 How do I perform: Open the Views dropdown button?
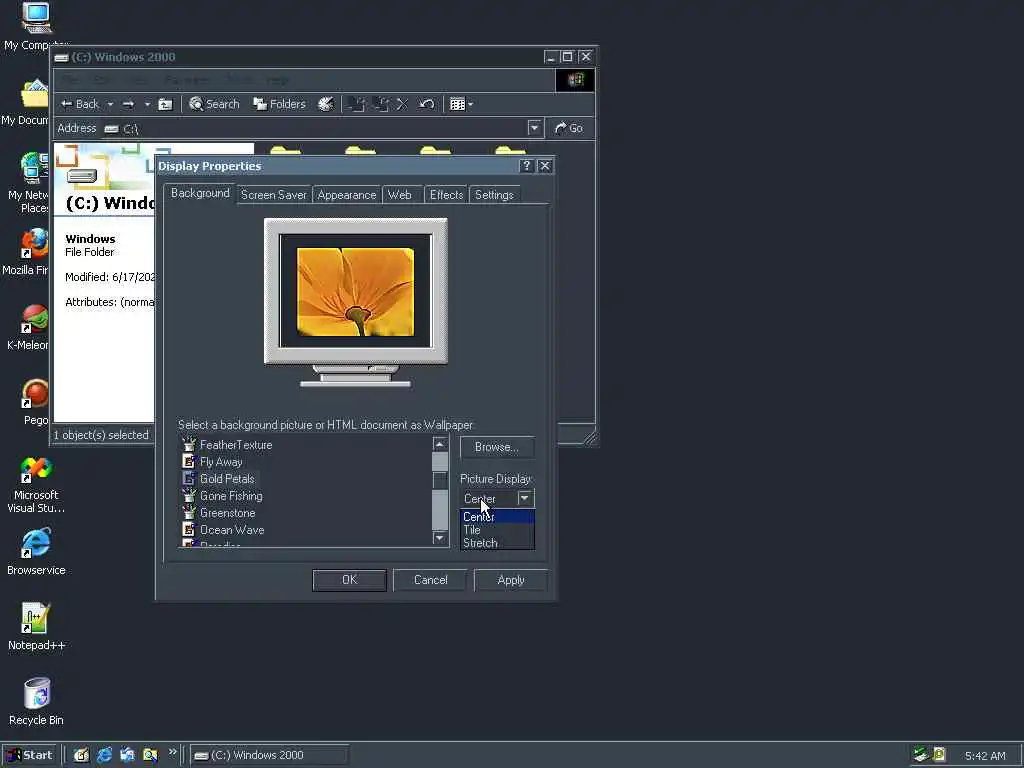point(461,104)
